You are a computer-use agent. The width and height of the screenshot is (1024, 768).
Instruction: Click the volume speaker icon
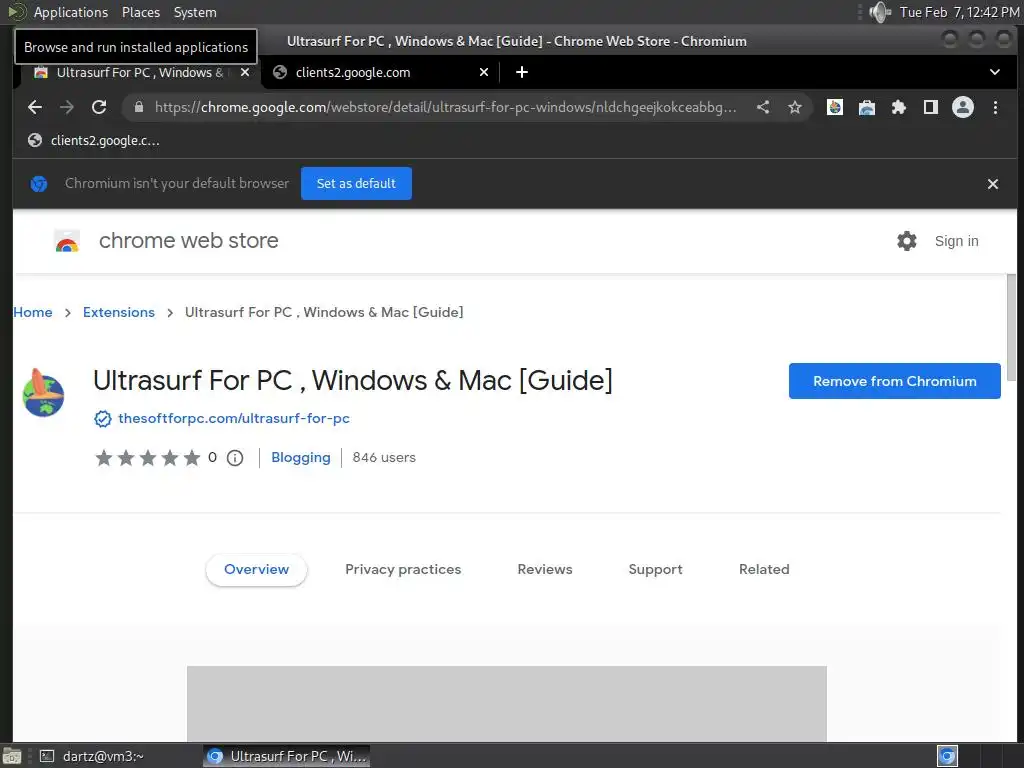(x=880, y=12)
